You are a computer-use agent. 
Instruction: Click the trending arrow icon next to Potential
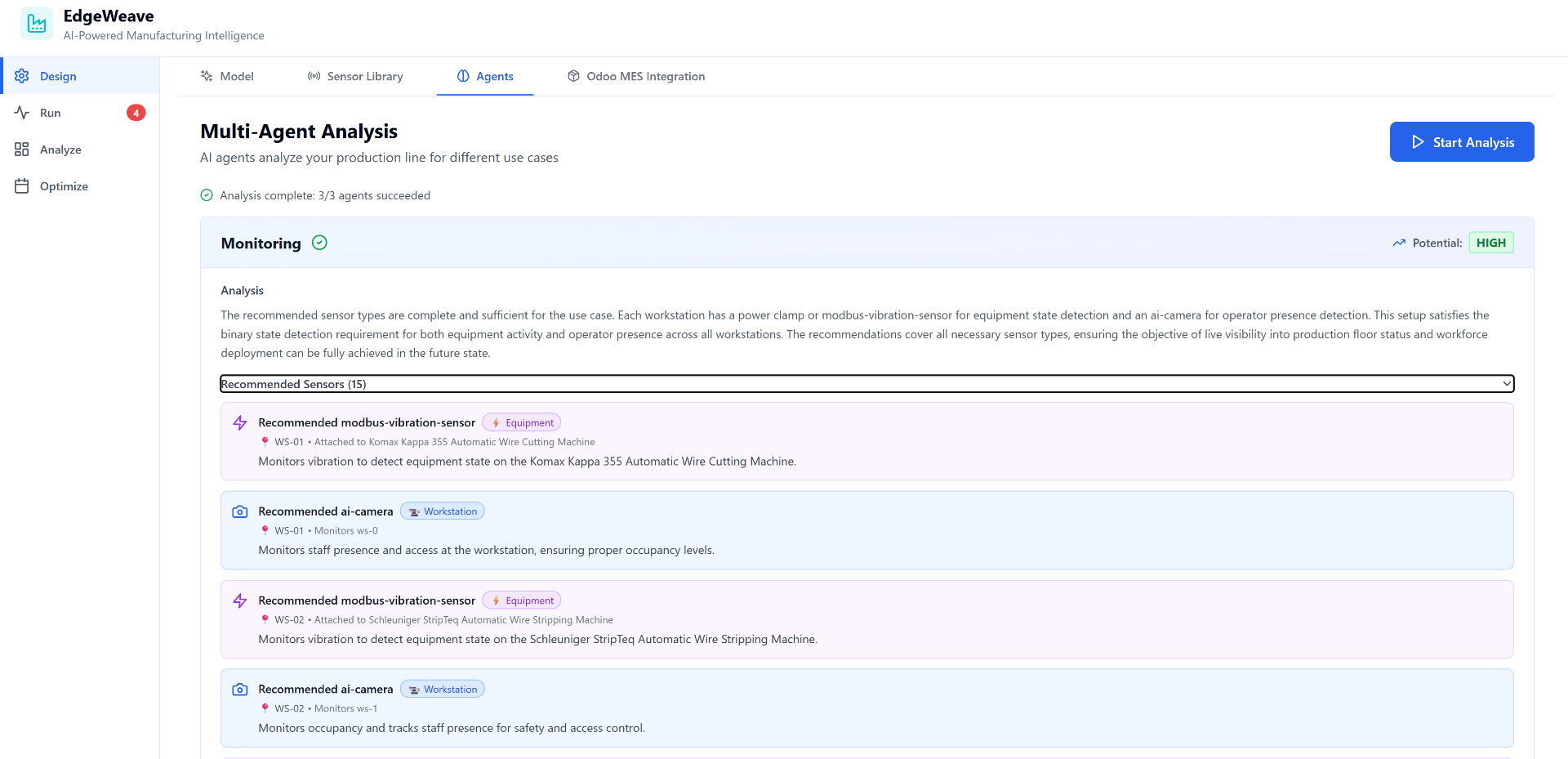[x=1399, y=243]
